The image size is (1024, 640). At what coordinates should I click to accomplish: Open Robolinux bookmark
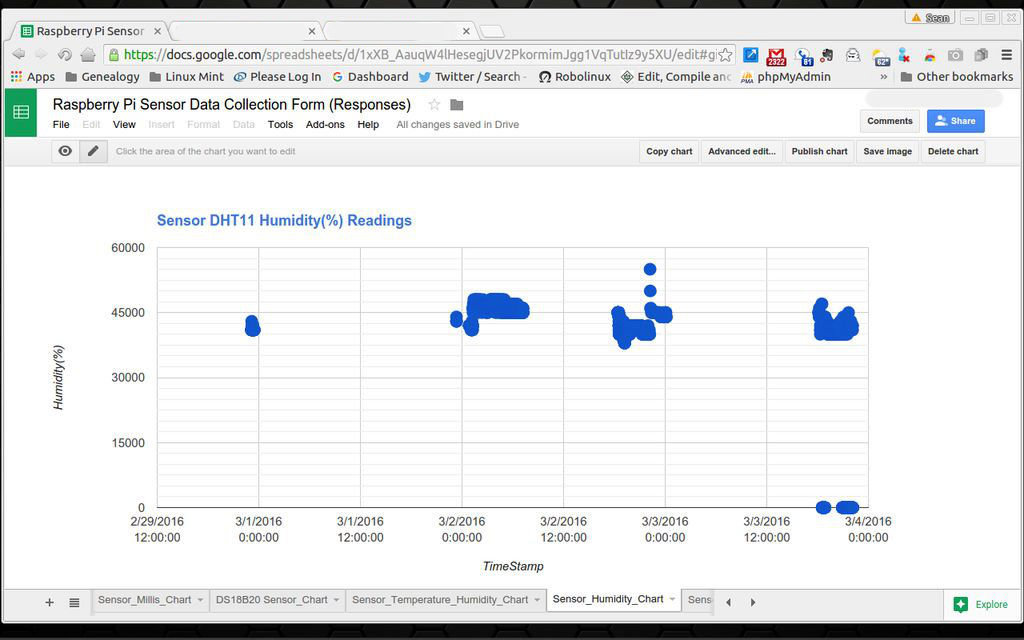point(575,76)
